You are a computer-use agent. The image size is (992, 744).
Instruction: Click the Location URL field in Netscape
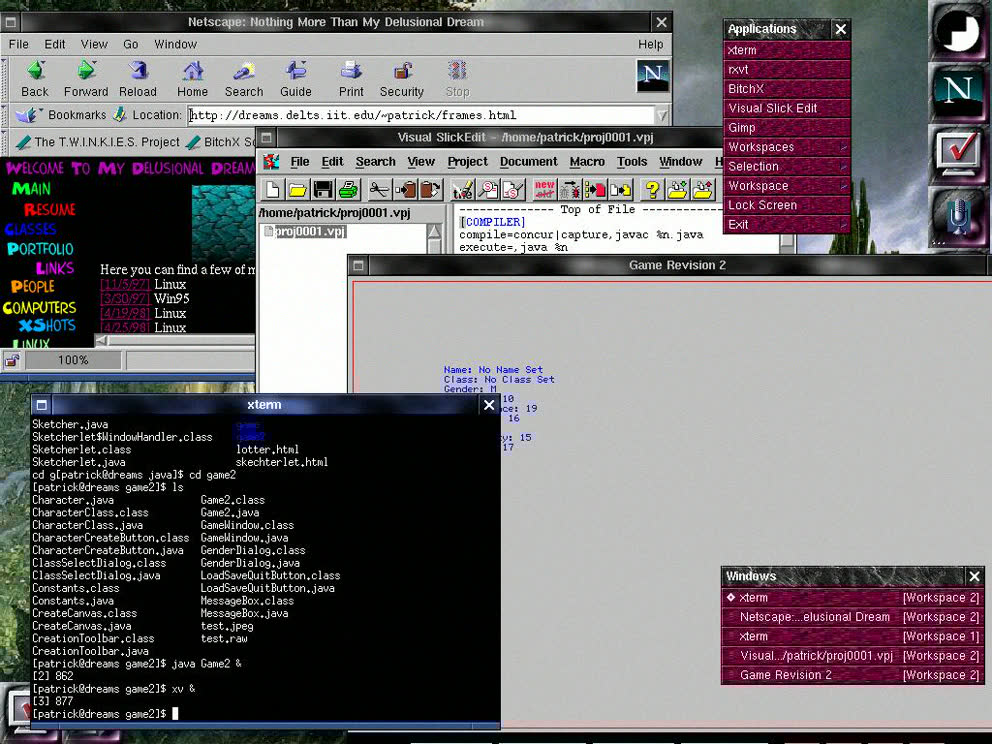point(421,115)
